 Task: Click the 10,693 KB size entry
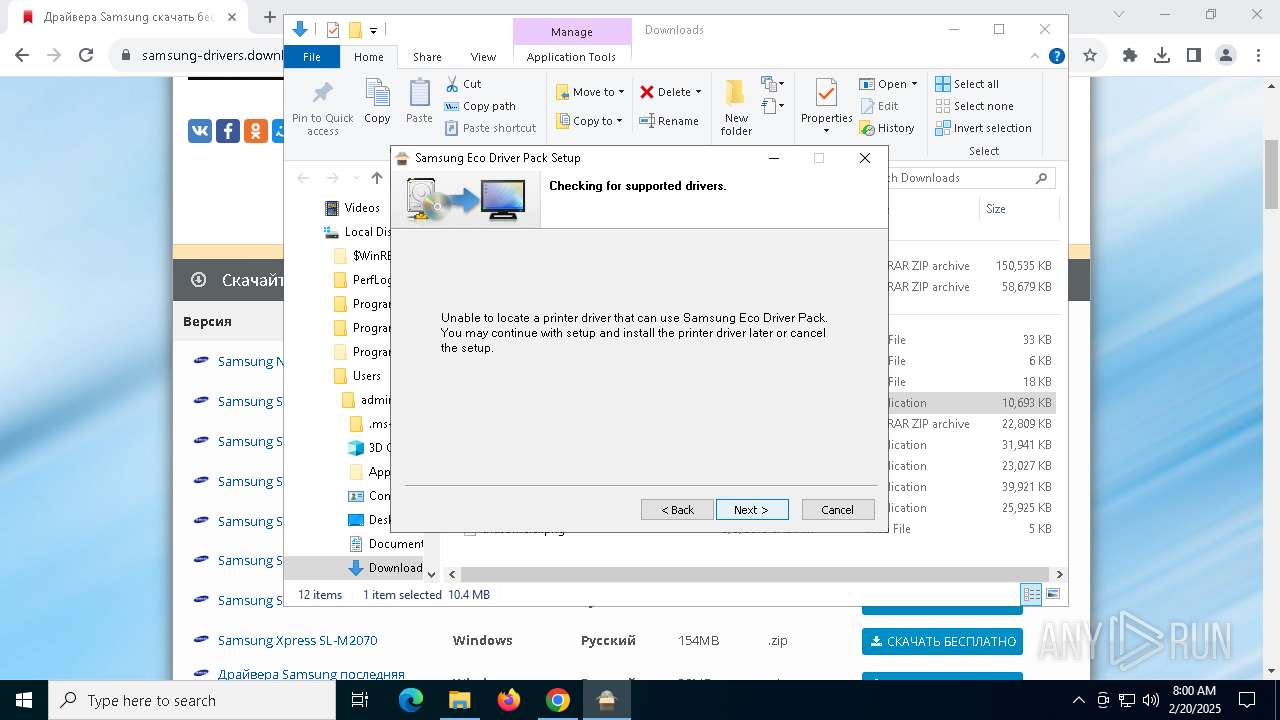(x=1026, y=403)
